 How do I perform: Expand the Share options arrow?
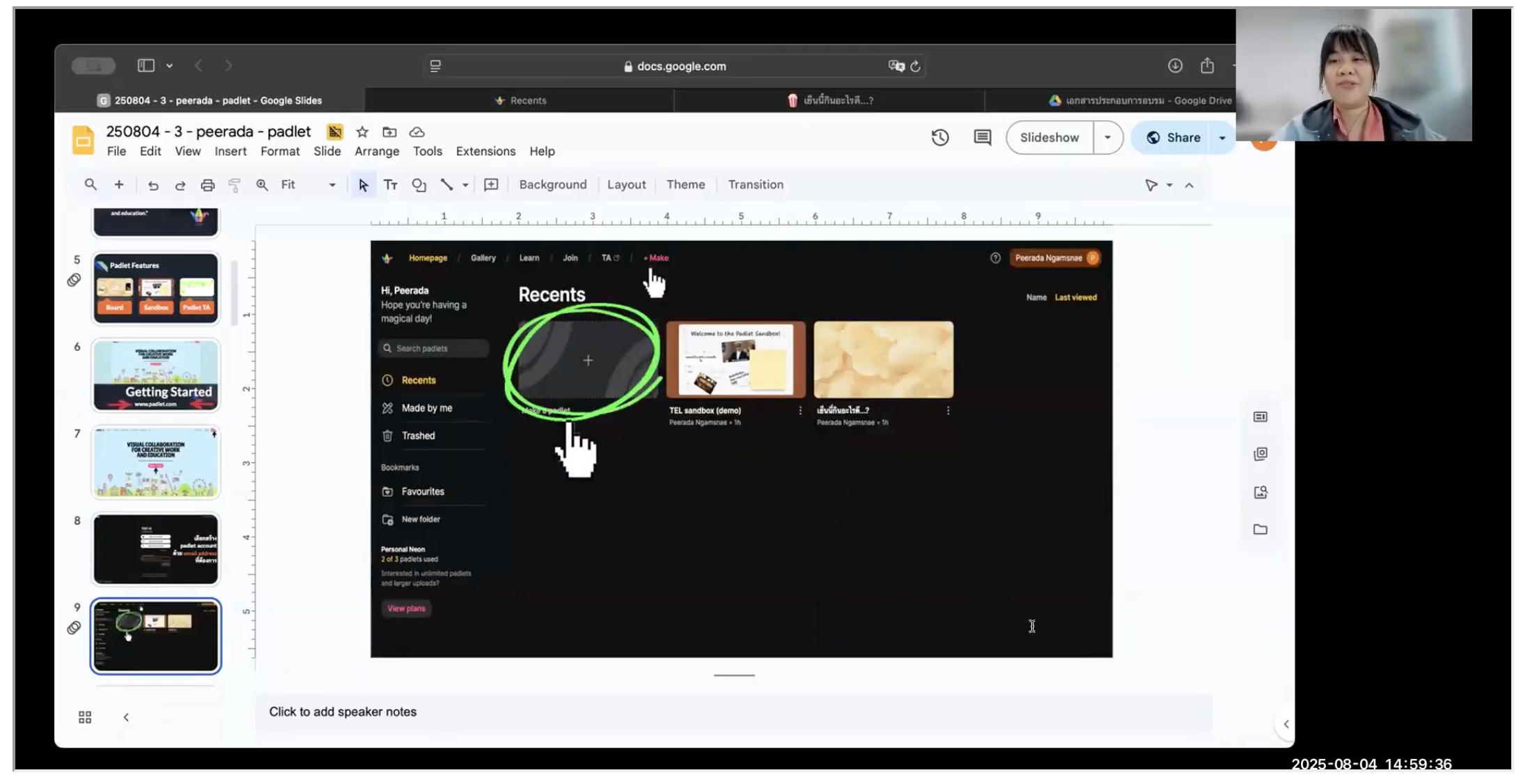[1222, 138]
